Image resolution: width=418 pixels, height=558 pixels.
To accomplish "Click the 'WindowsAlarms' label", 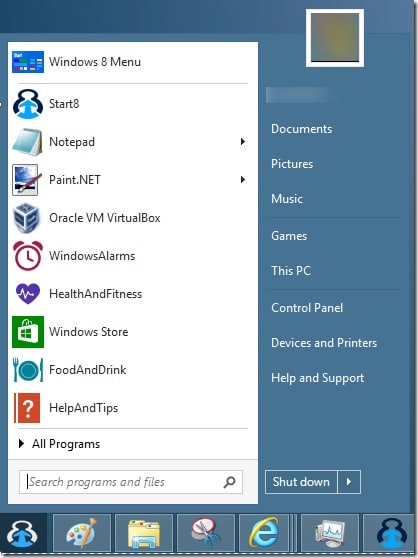I will coord(92,256).
